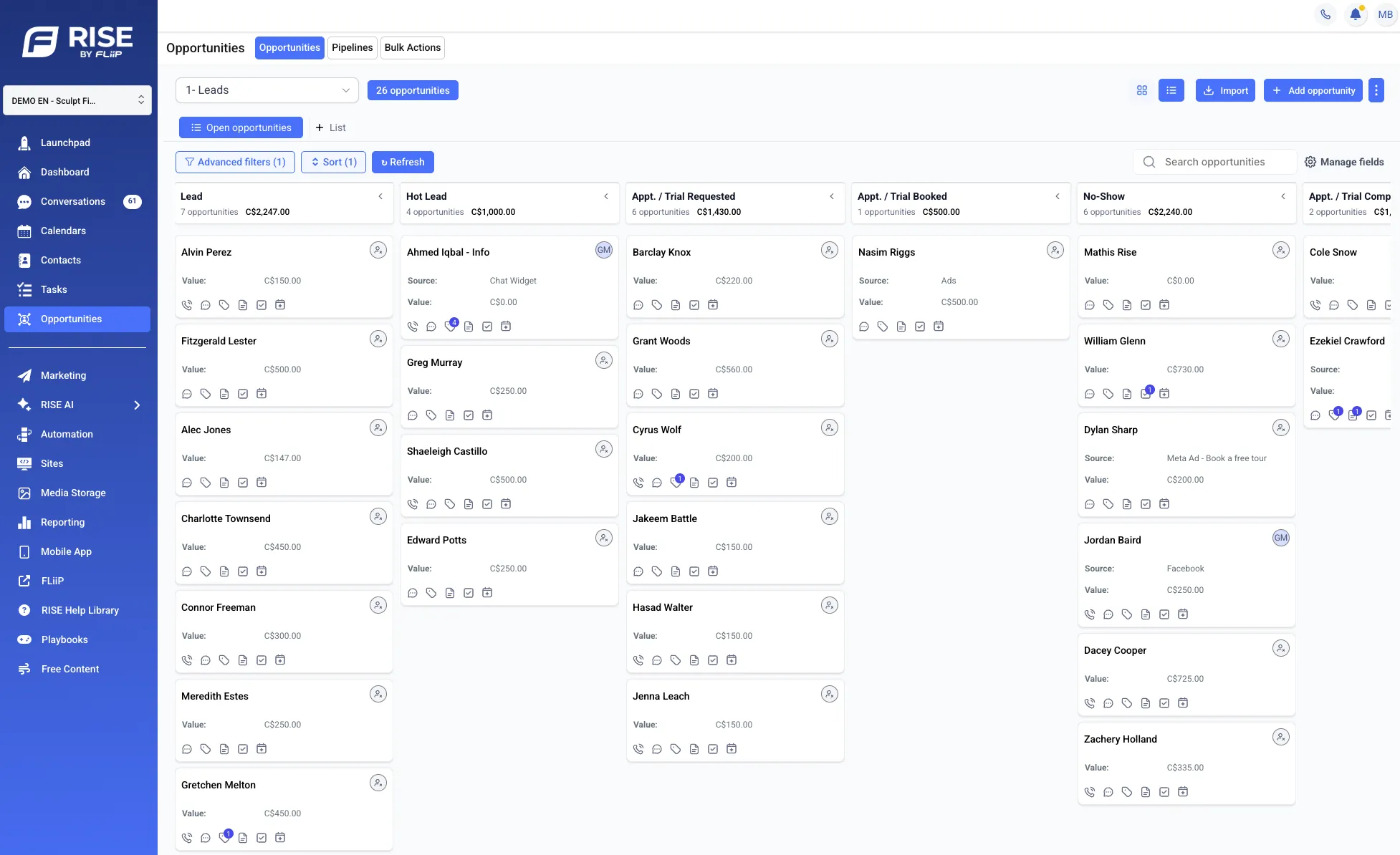Click the 26 opportunities badge
The width and height of the screenshot is (1400, 855).
[x=413, y=90]
